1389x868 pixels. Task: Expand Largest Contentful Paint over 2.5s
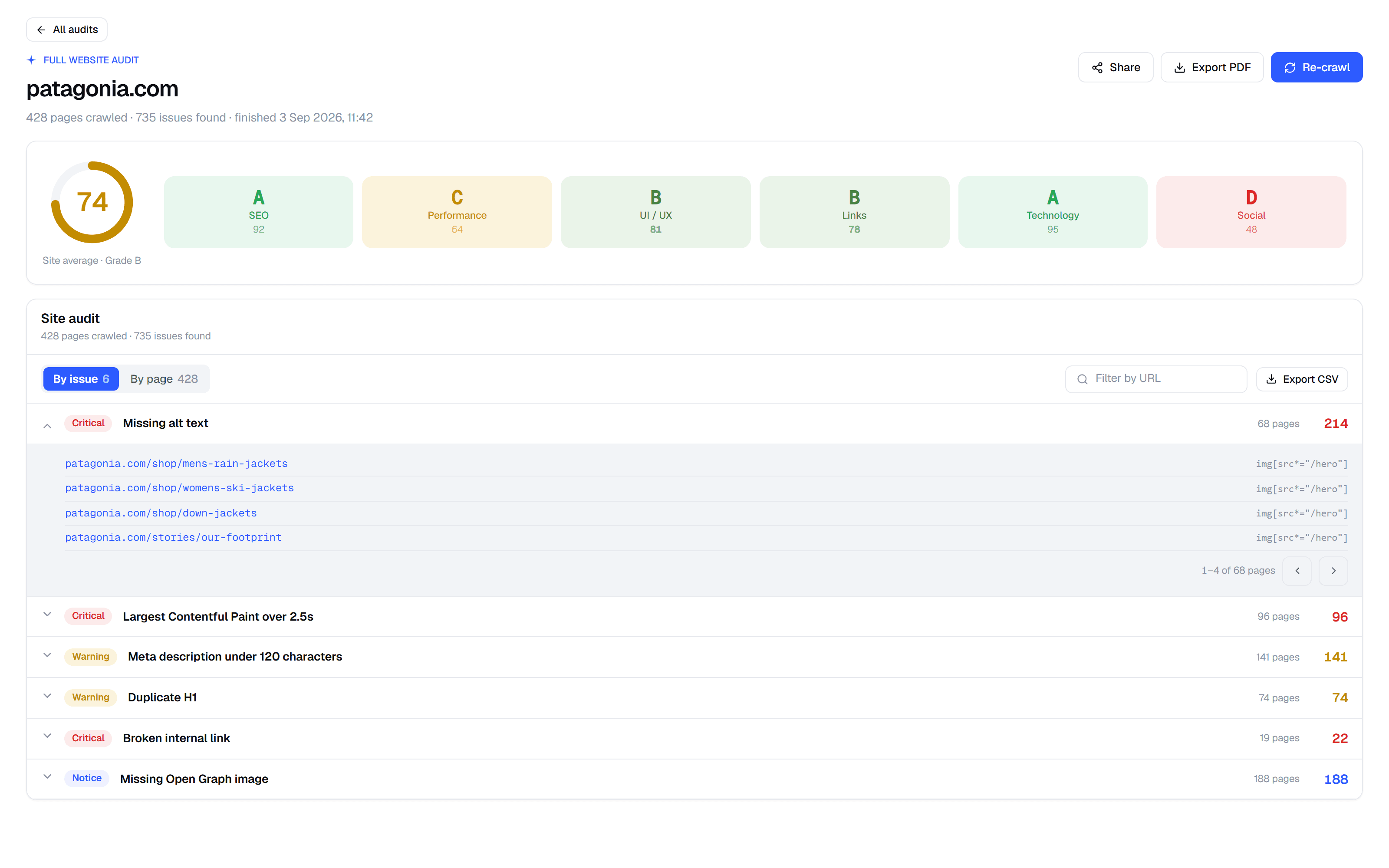click(x=47, y=614)
